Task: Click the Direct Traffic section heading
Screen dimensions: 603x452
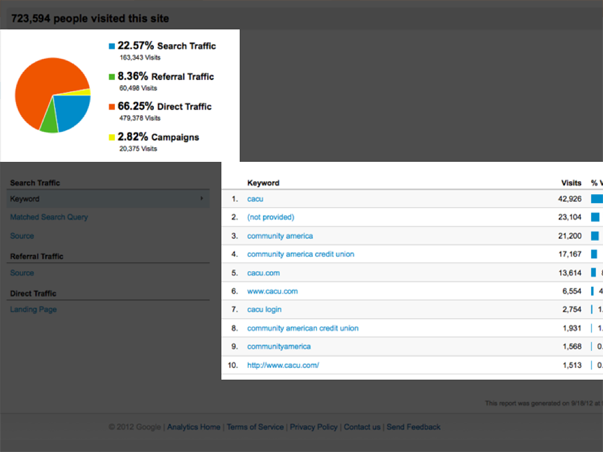Action: pyautogui.click(x=33, y=294)
